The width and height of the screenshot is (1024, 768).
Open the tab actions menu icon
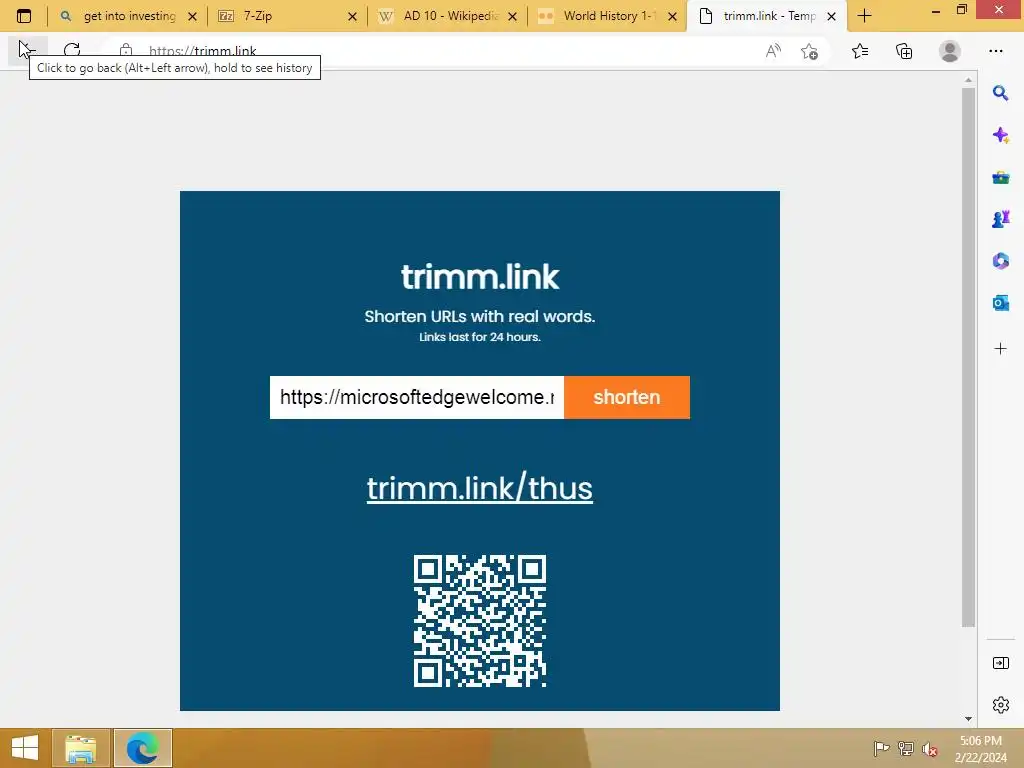tap(24, 16)
